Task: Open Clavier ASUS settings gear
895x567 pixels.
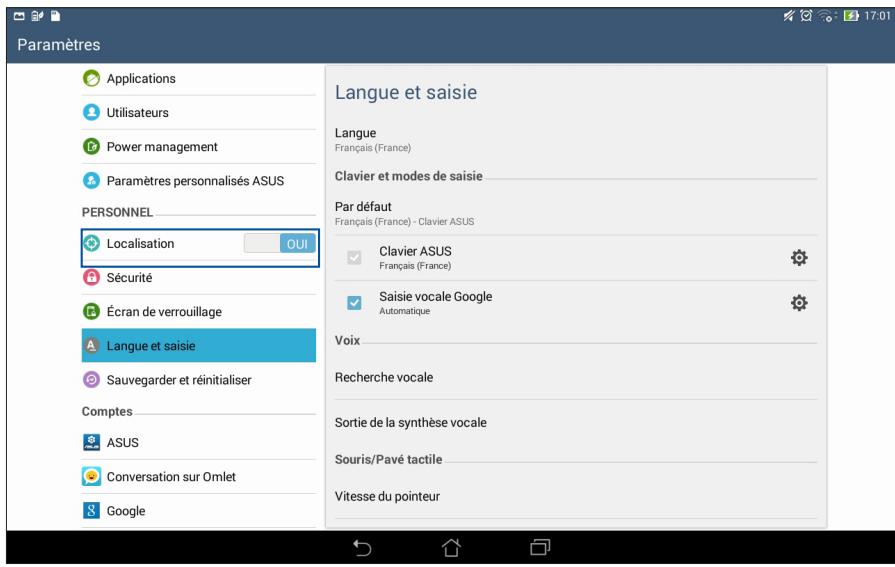Action: [x=799, y=258]
